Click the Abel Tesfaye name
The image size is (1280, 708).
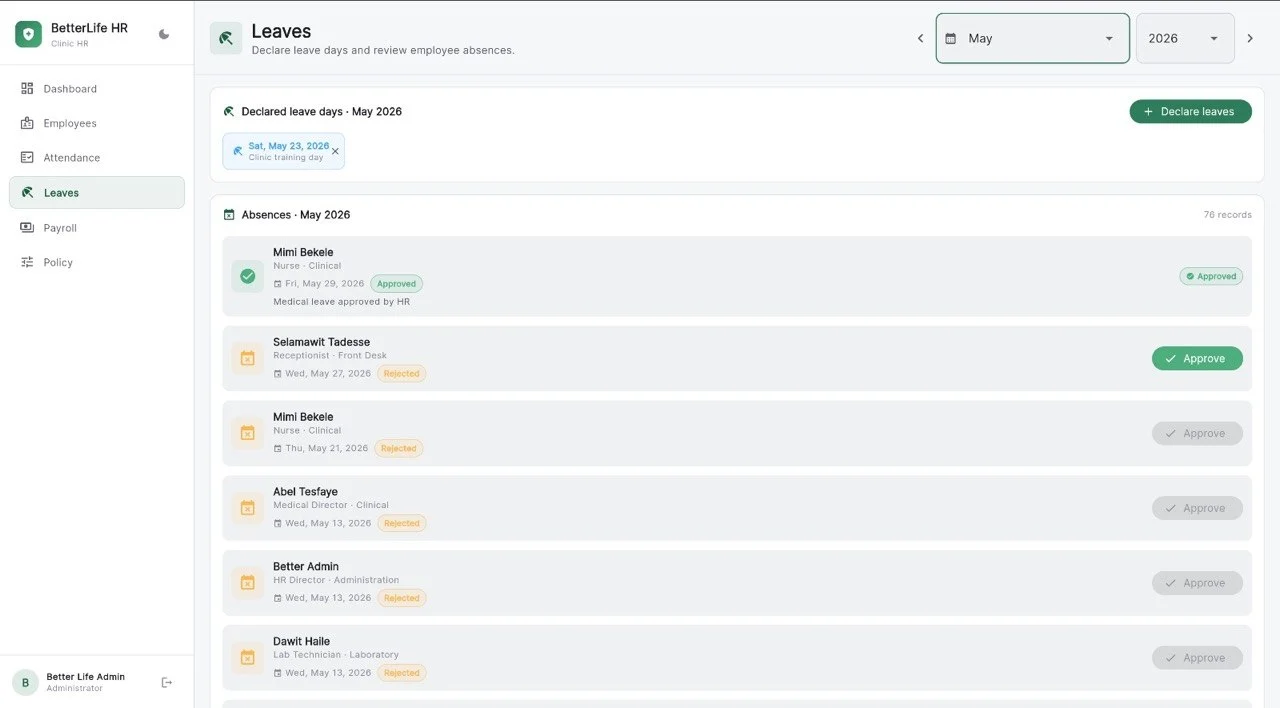click(x=305, y=492)
